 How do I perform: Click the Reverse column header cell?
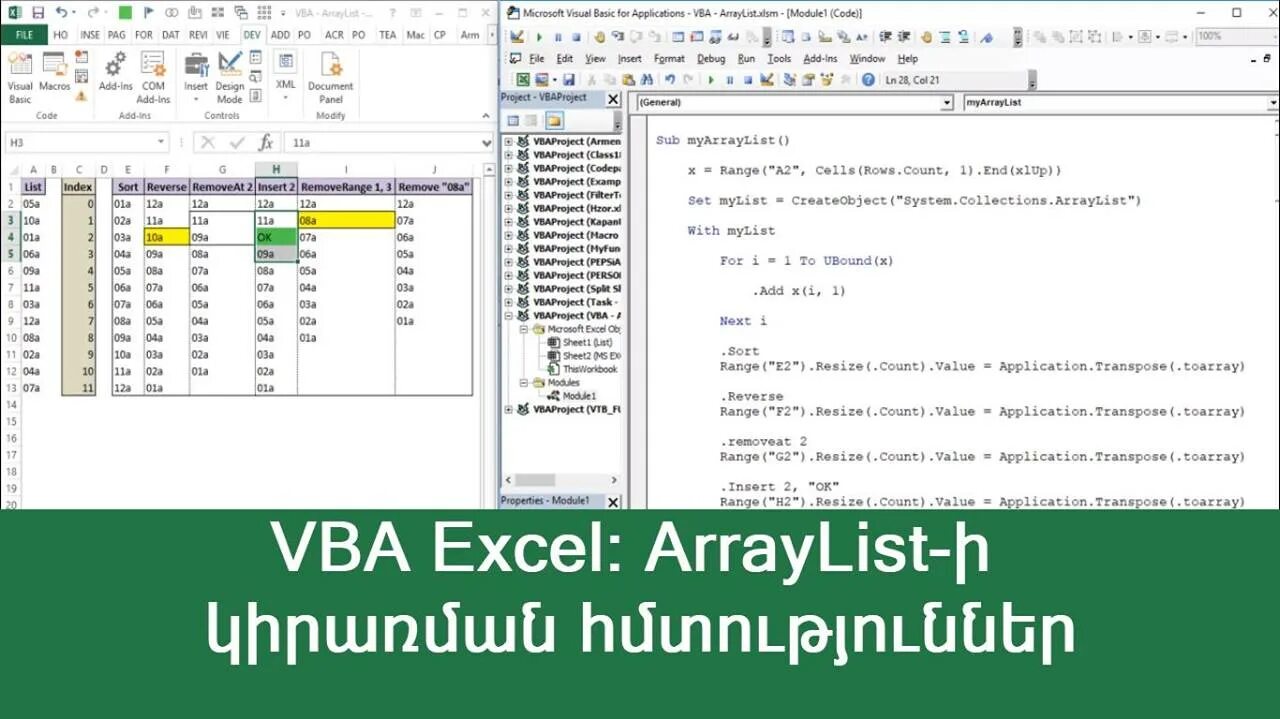pos(167,186)
